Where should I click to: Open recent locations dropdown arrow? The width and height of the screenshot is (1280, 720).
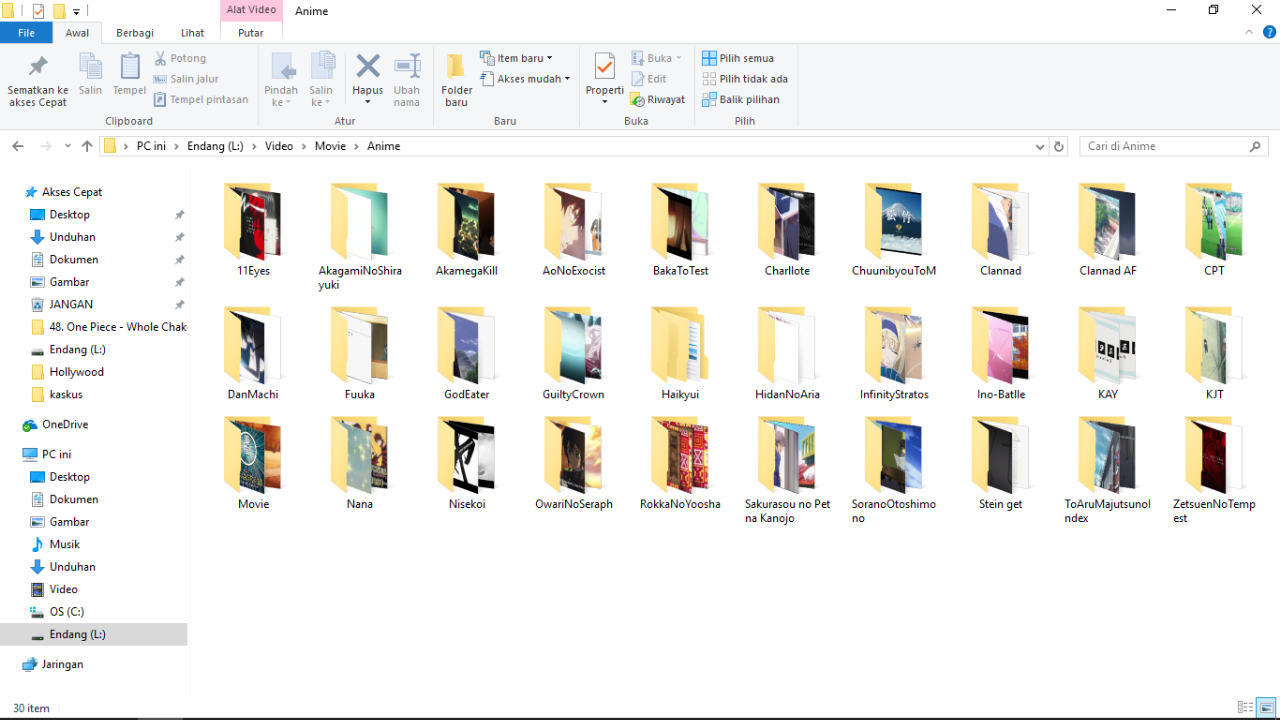tap(68, 146)
